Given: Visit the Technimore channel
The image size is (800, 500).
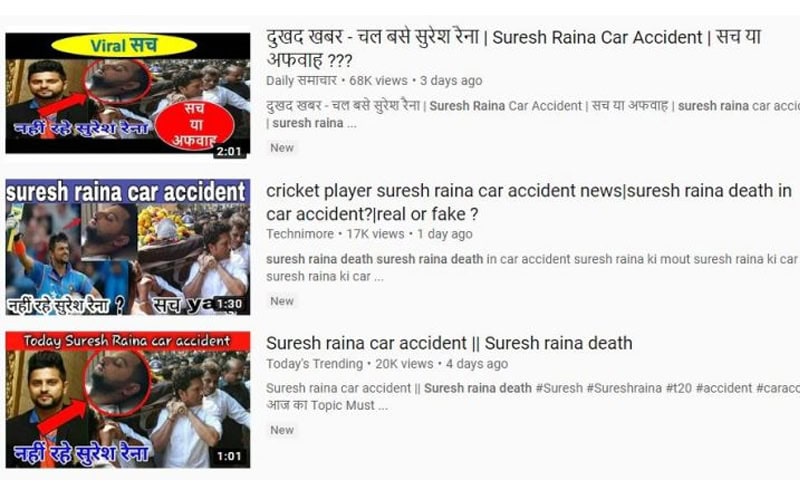Looking at the screenshot, I should pyautogui.click(x=300, y=234).
